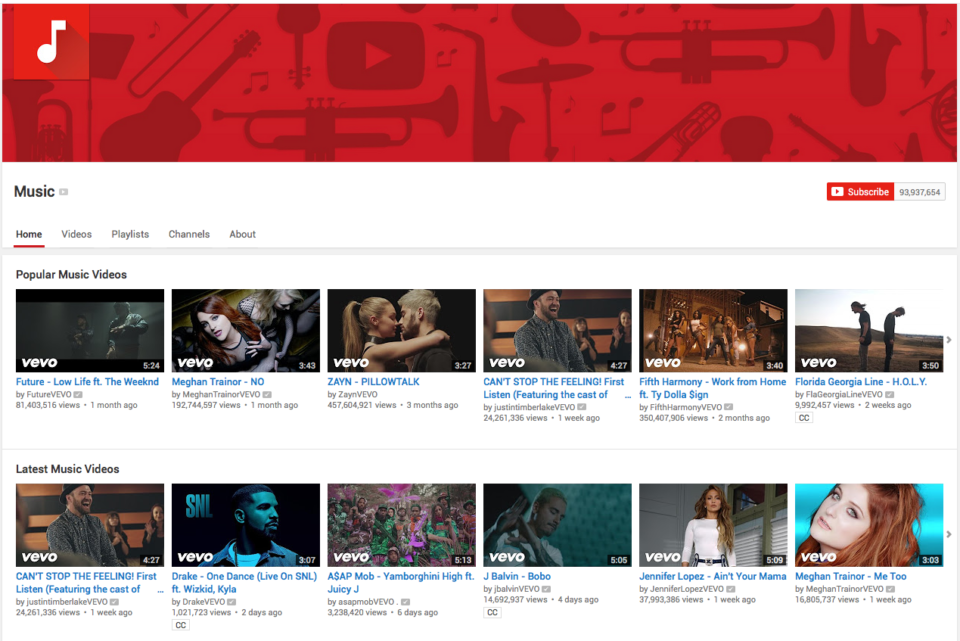Screen dimensions: 960x641
Task: Click the CC badge under Drake One Dance
Action: [180, 625]
